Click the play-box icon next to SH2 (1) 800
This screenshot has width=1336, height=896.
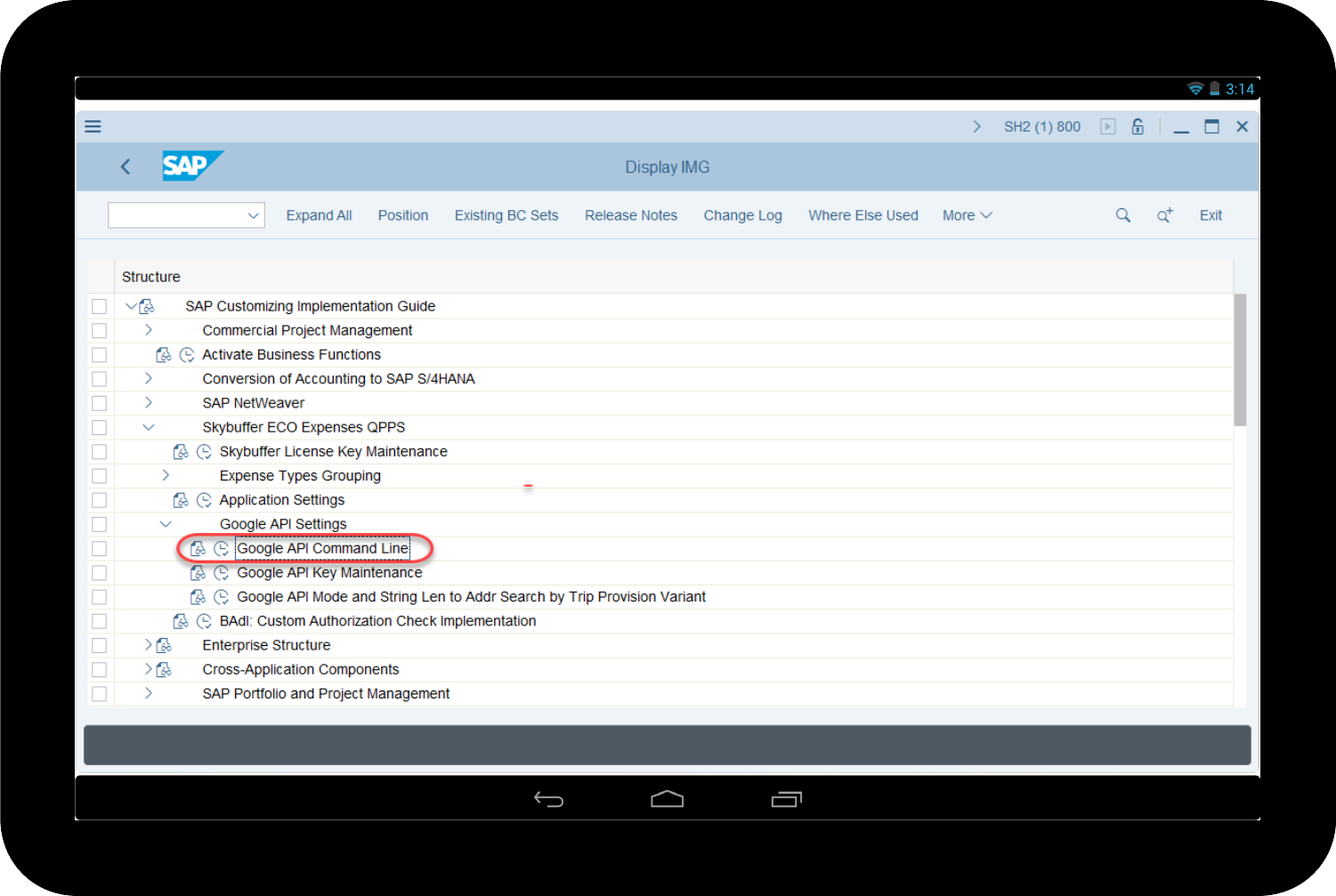[1107, 126]
